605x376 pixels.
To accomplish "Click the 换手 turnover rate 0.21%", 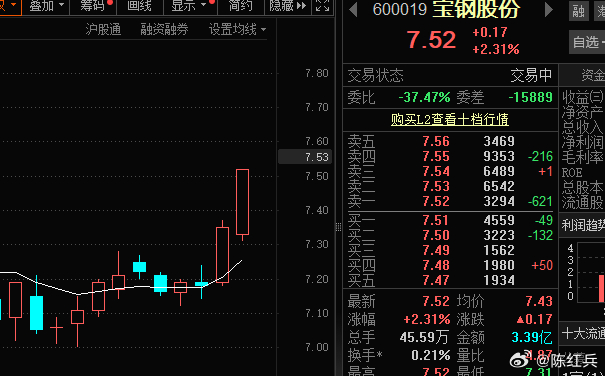I will [x=431, y=356].
